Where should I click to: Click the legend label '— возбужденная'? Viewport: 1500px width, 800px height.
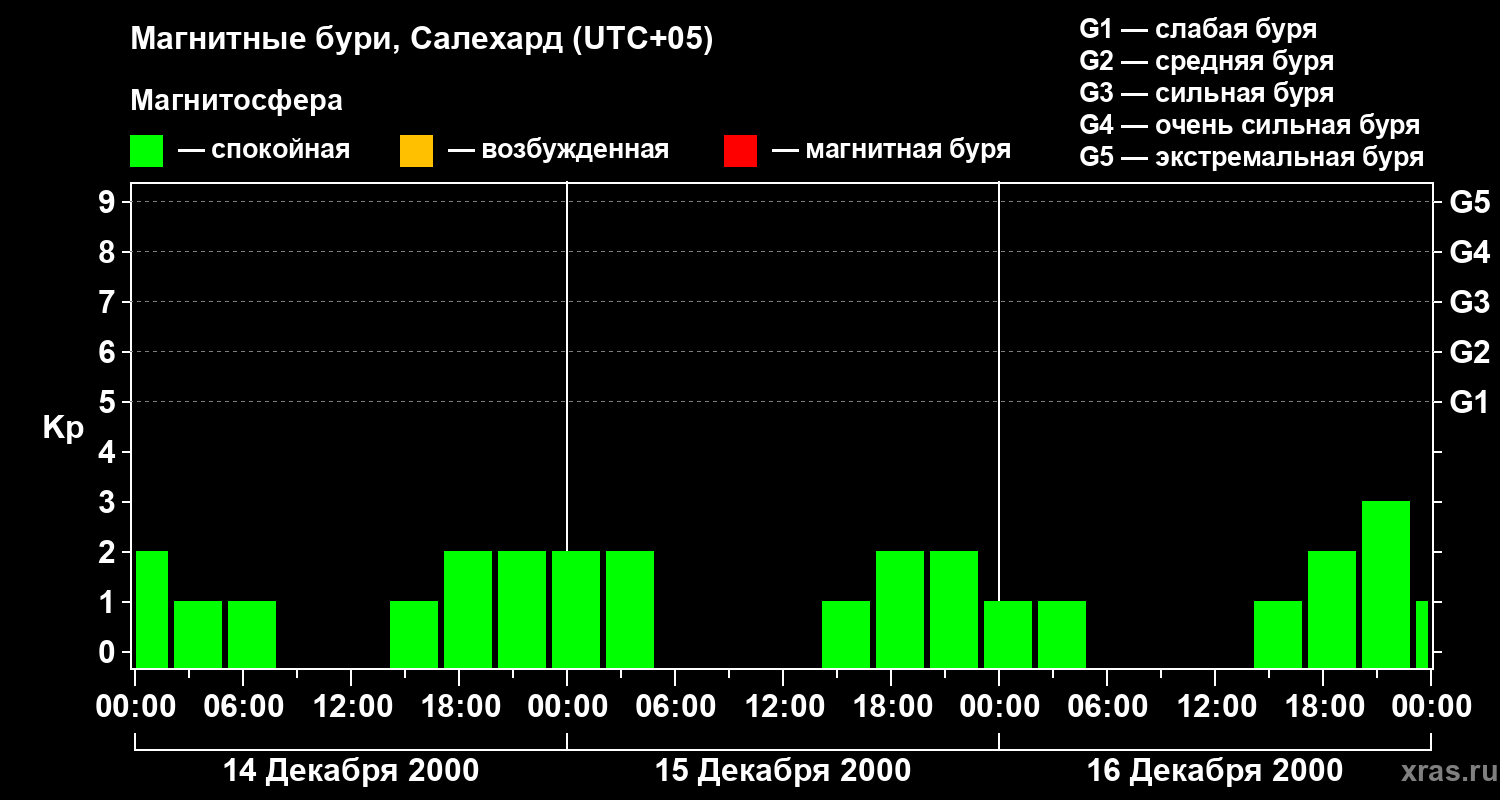[x=558, y=151]
